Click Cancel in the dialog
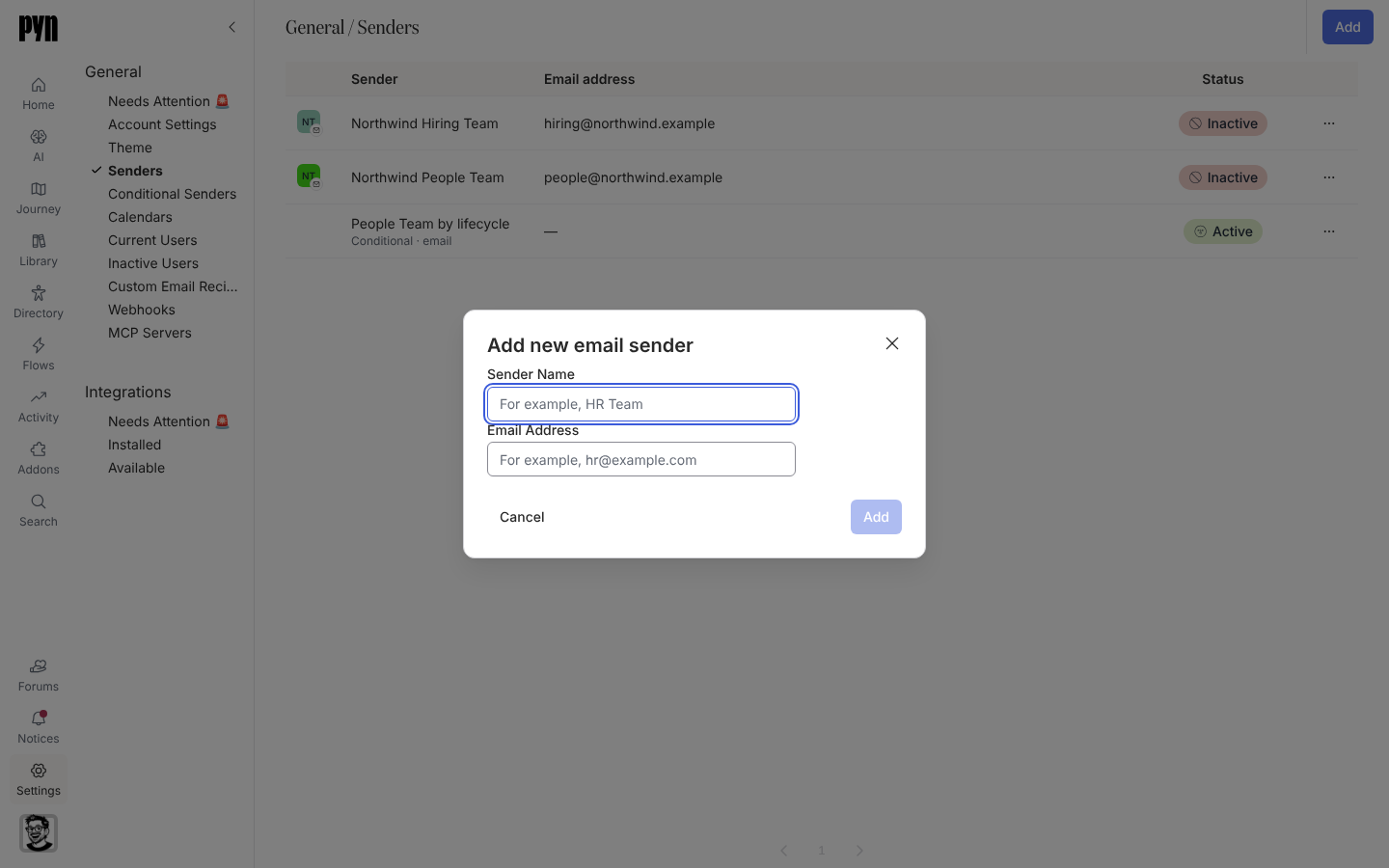 [522, 517]
